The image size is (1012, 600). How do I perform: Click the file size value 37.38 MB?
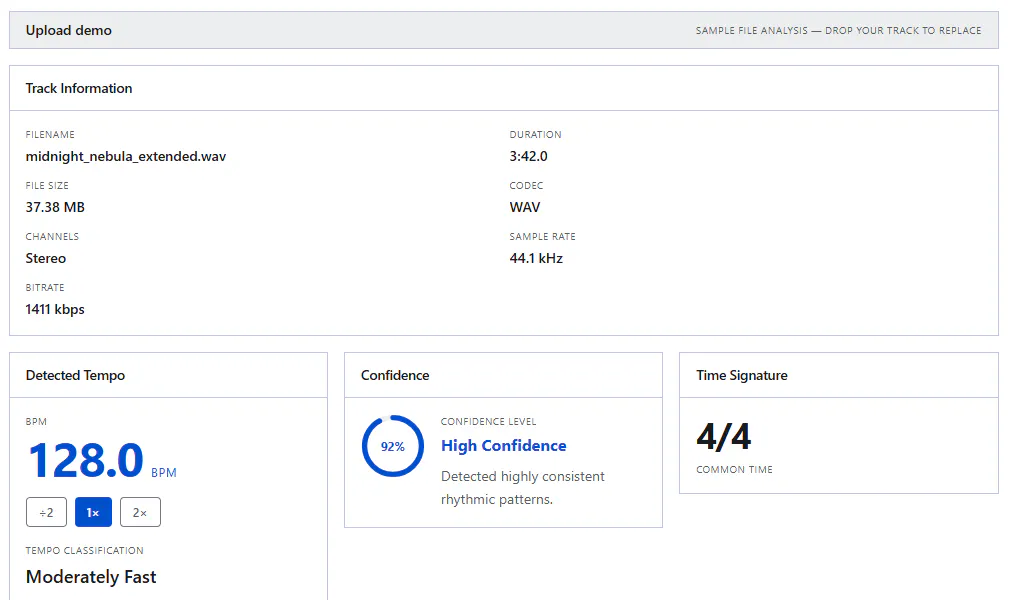pyautogui.click(x=56, y=207)
